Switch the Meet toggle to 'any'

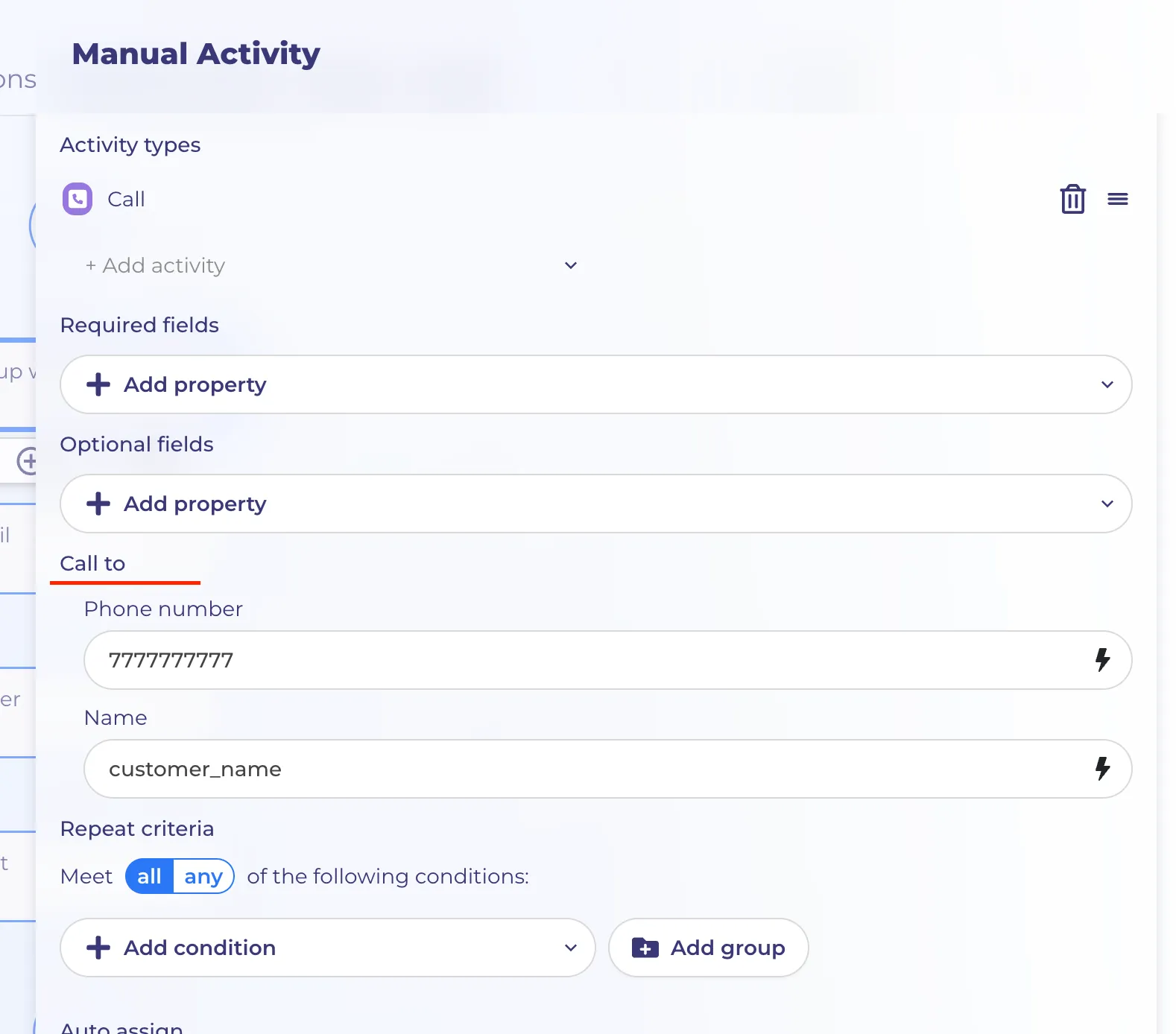(x=203, y=876)
